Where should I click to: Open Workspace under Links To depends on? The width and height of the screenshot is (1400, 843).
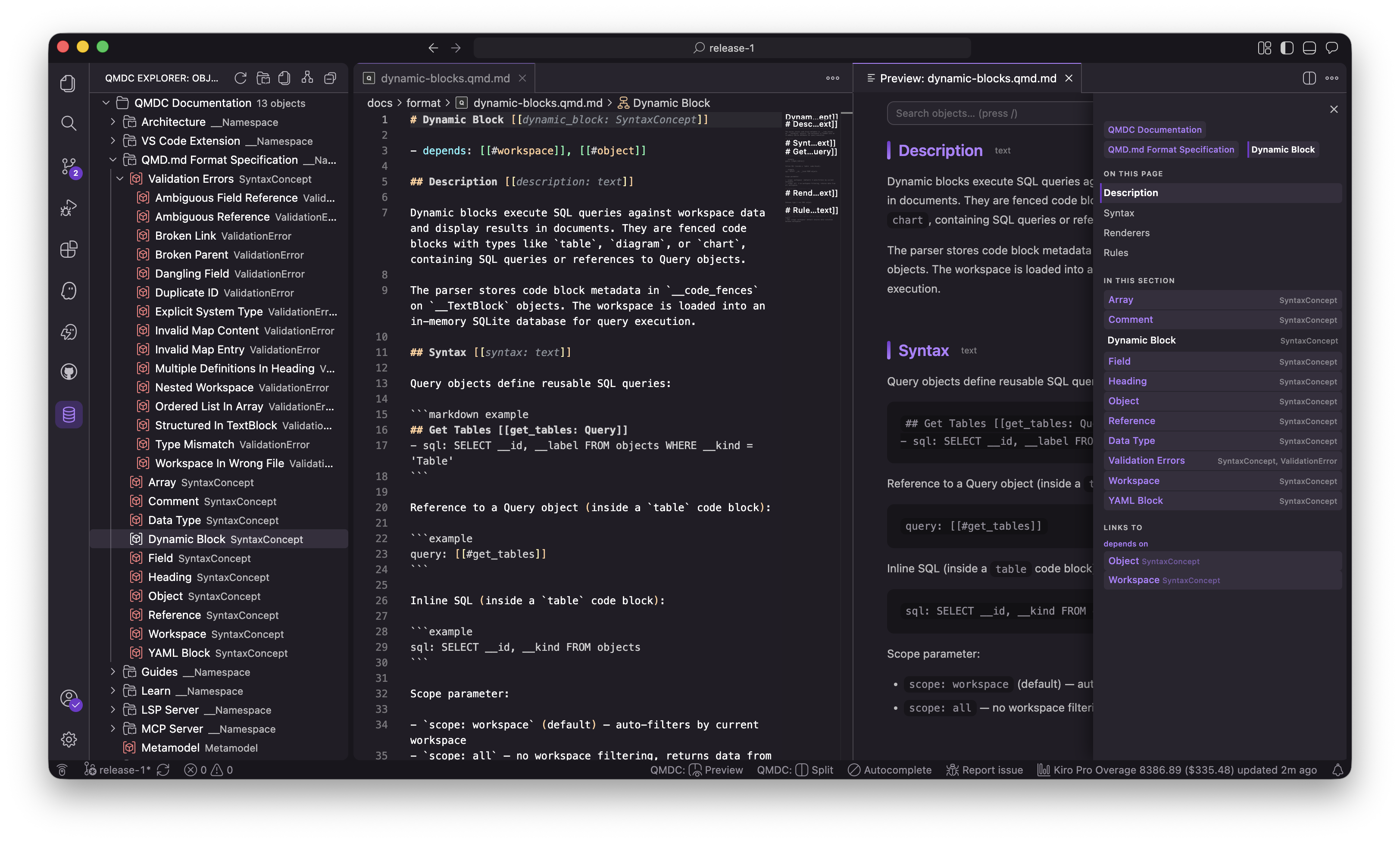point(1222,580)
